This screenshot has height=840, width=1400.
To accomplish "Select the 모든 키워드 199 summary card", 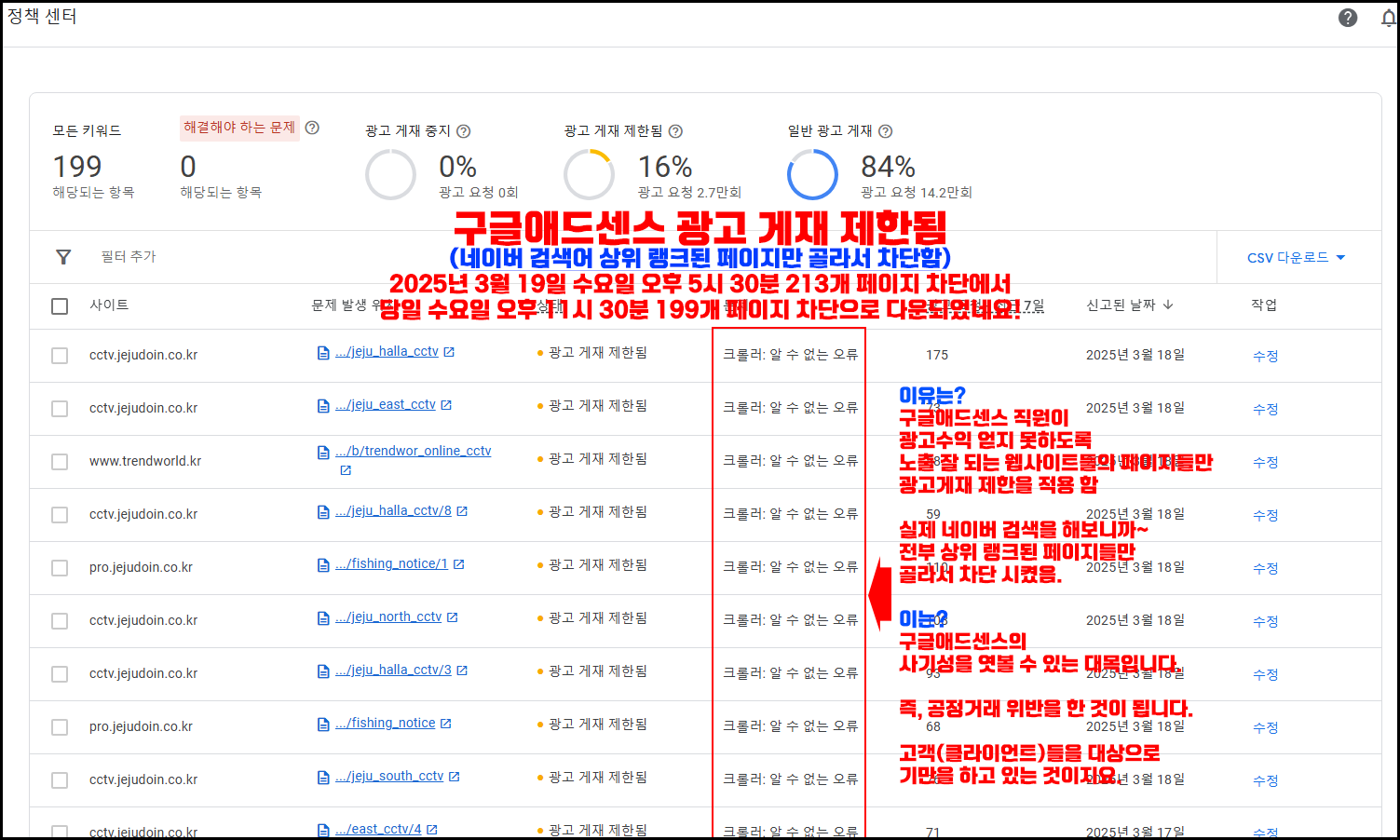I will pos(93,161).
